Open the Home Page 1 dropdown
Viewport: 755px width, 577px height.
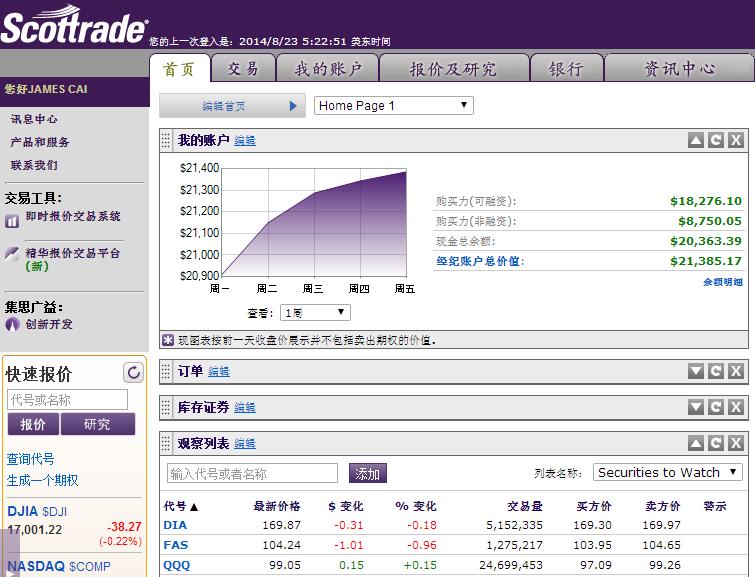pos(393,106)
